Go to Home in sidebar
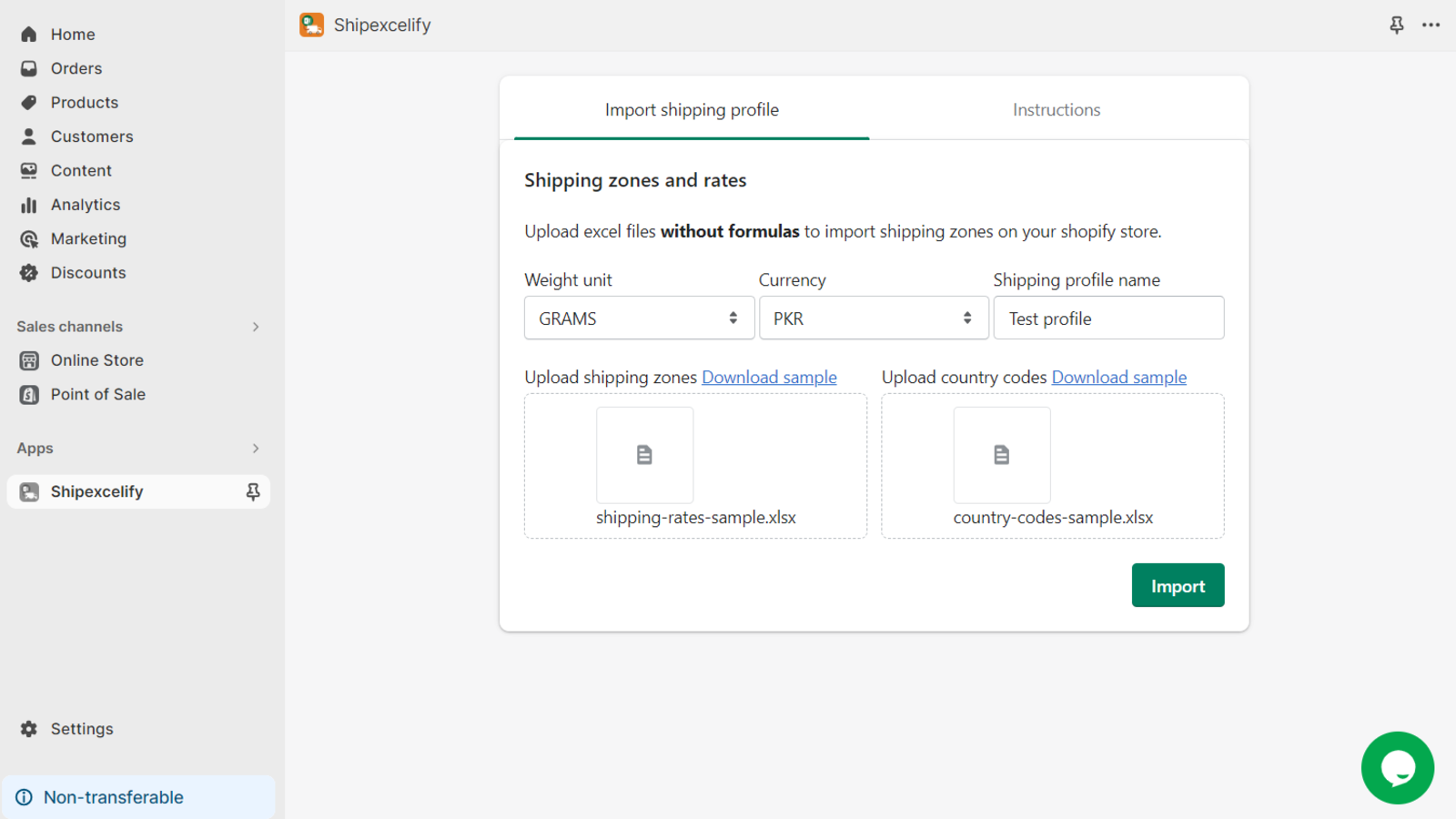 (x=73, y=35)
